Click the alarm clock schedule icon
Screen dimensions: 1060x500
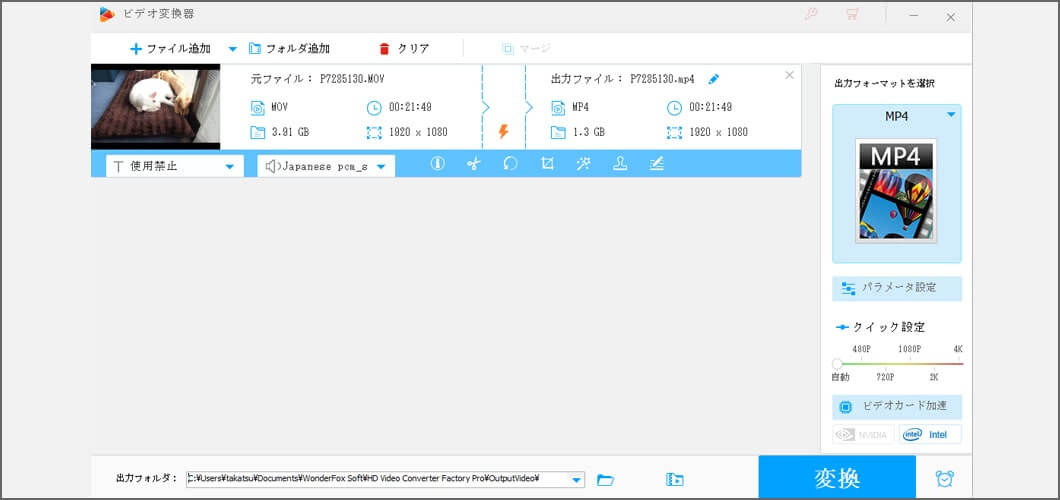pyautogui.click(x=944, y=479)
